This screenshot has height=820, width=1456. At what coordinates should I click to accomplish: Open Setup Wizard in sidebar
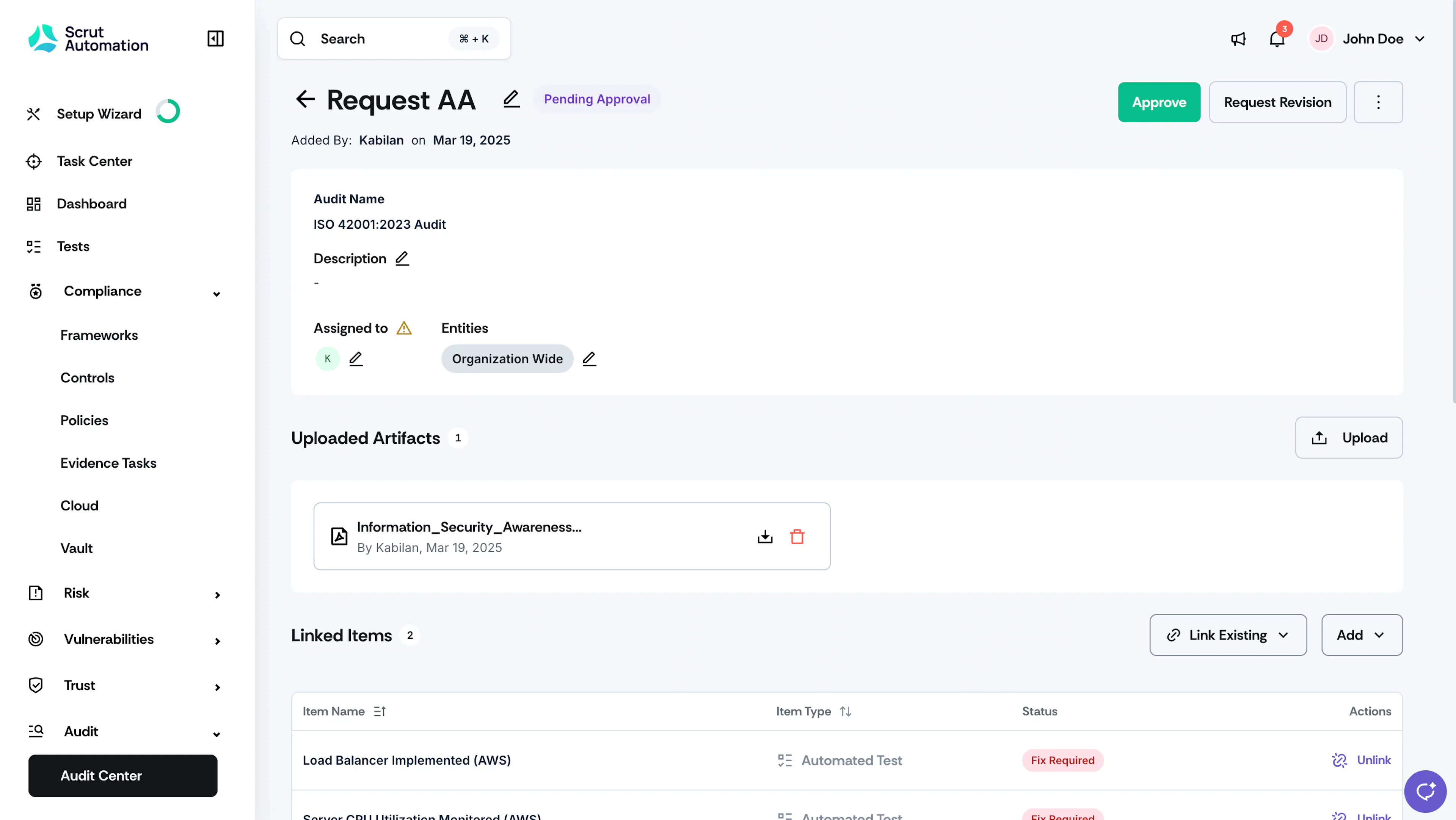(x=99, y=114)
